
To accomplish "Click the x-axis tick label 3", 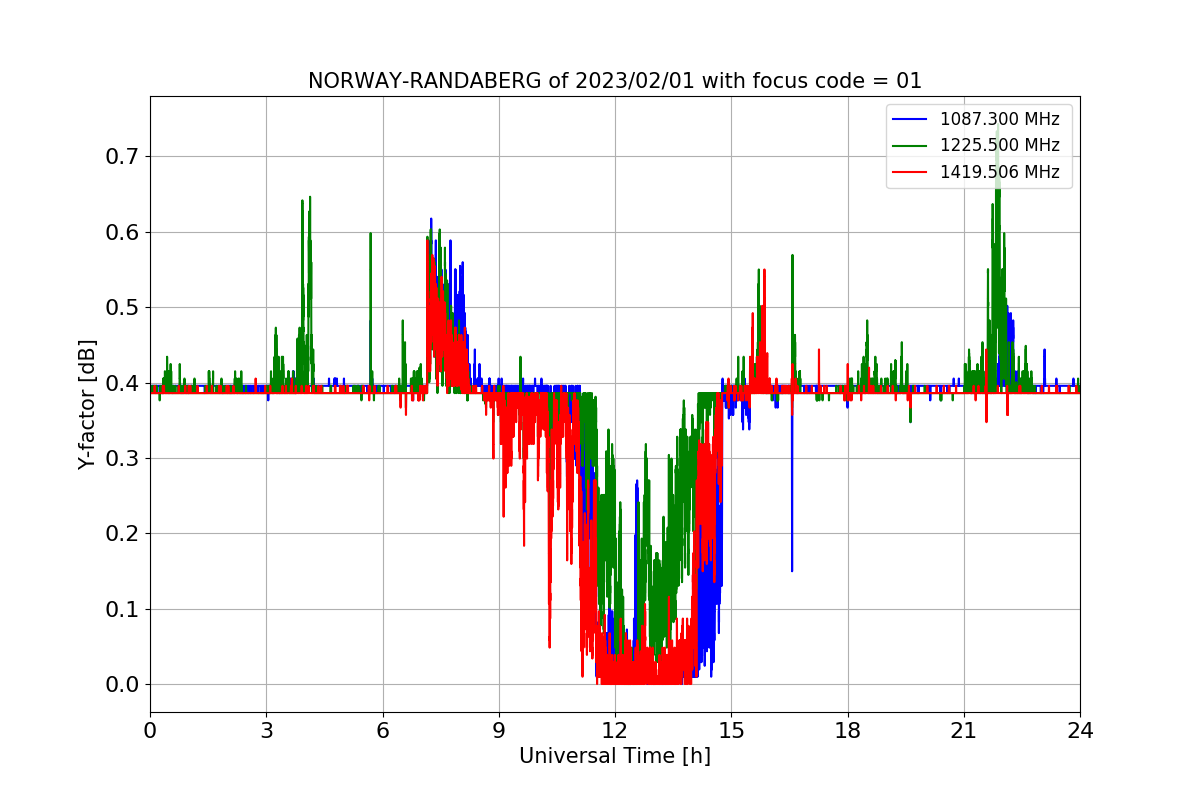I will click(x=266, y=731).
